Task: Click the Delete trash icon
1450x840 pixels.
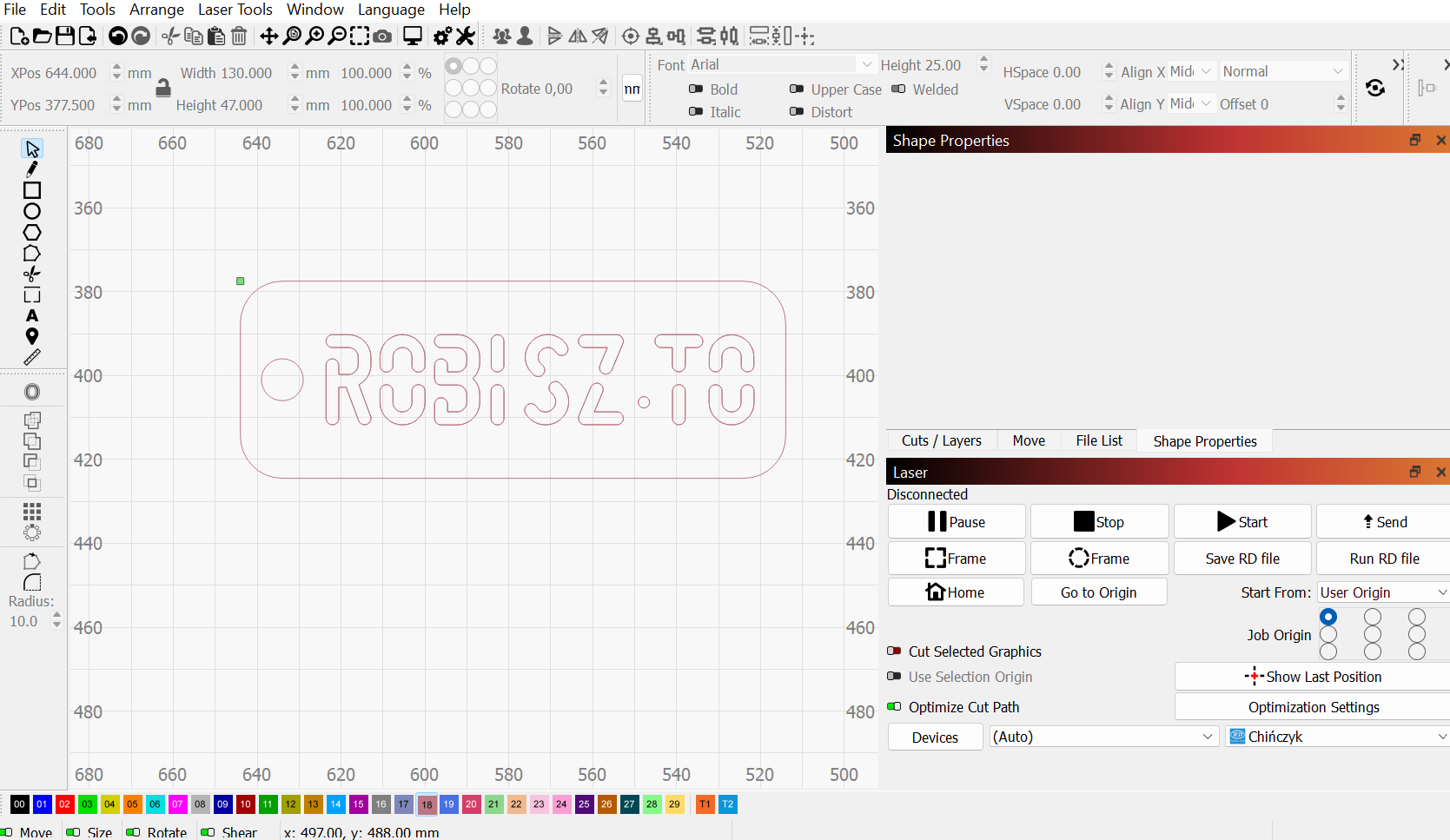Action: tap(239, 36)
